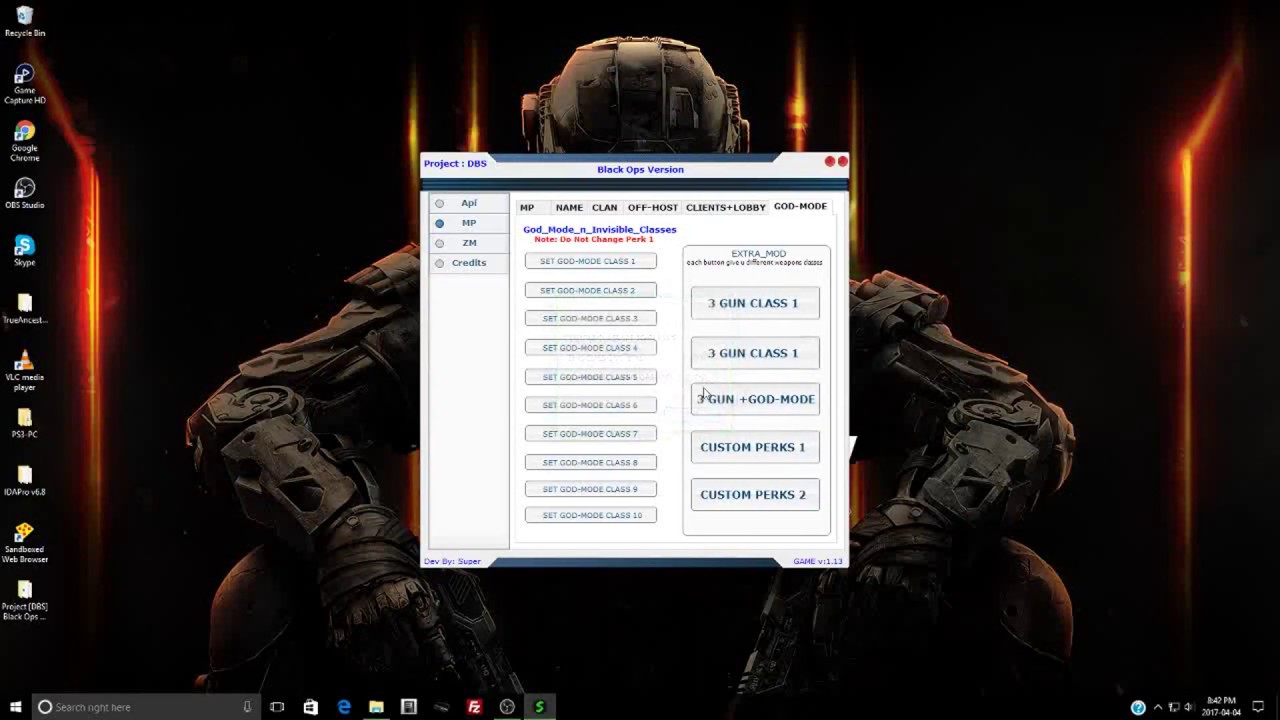Open the taskbar clock and date

(x=1221, y=707)
